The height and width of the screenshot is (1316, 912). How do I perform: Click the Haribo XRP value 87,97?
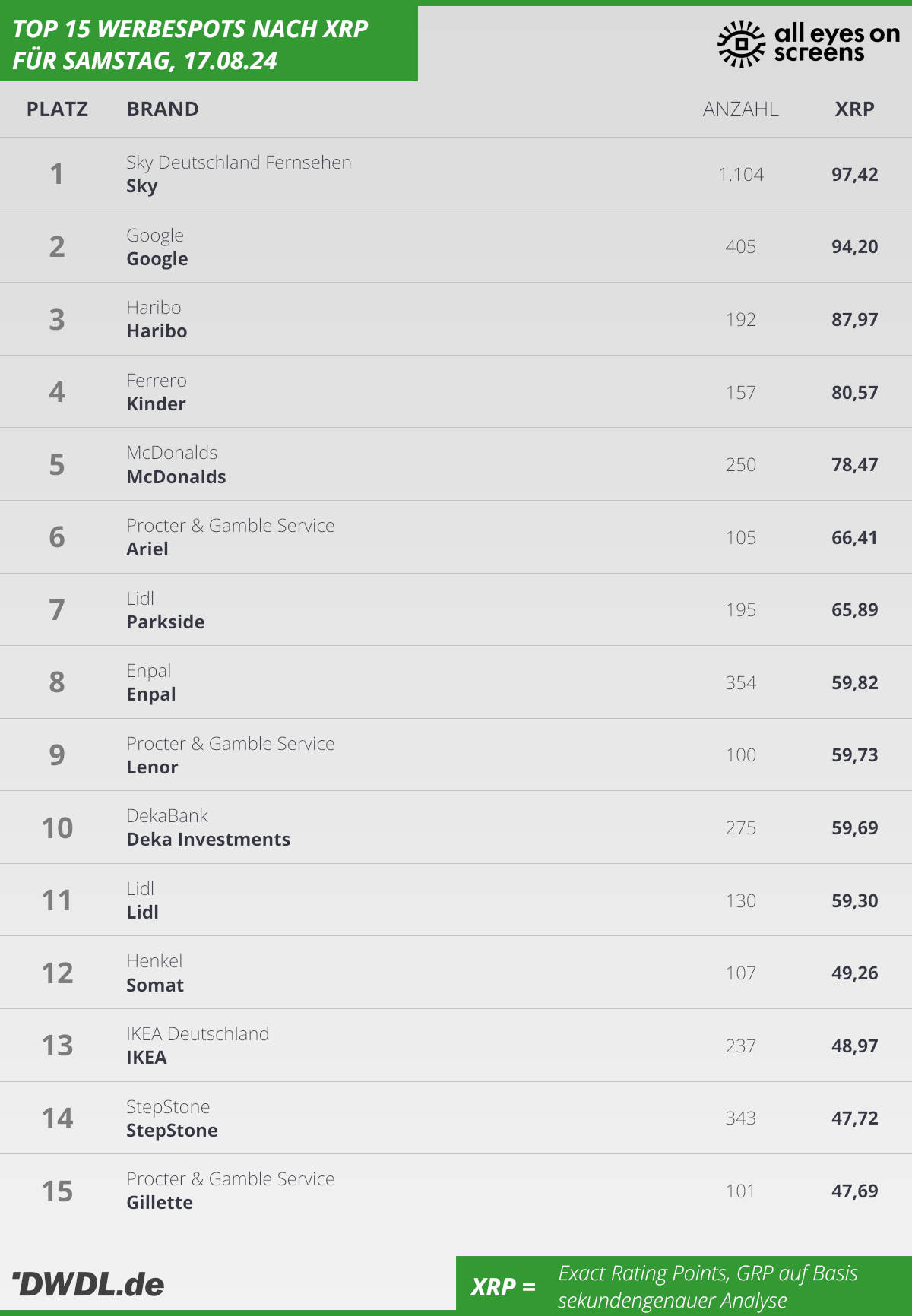[x=855, y=319]
